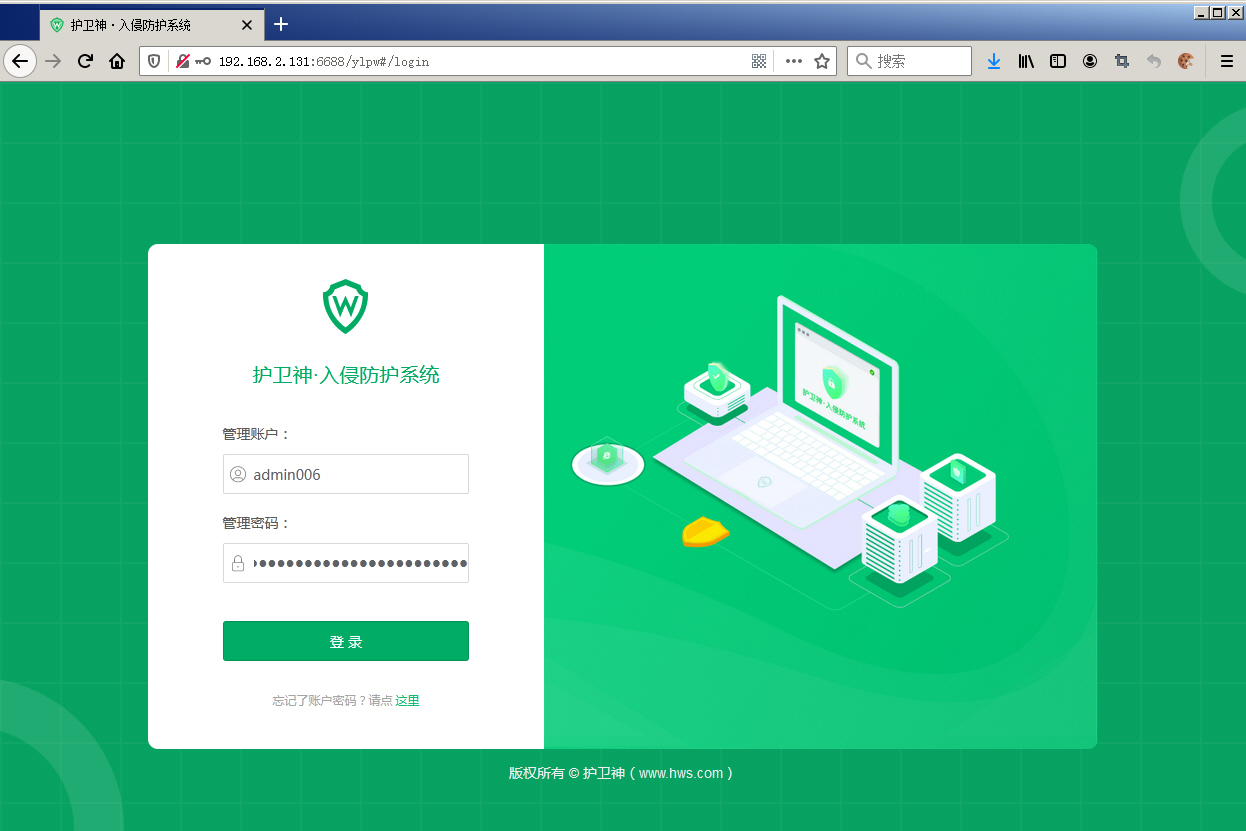
Task: Click the browser back arrow button
Action: (20, 61)
